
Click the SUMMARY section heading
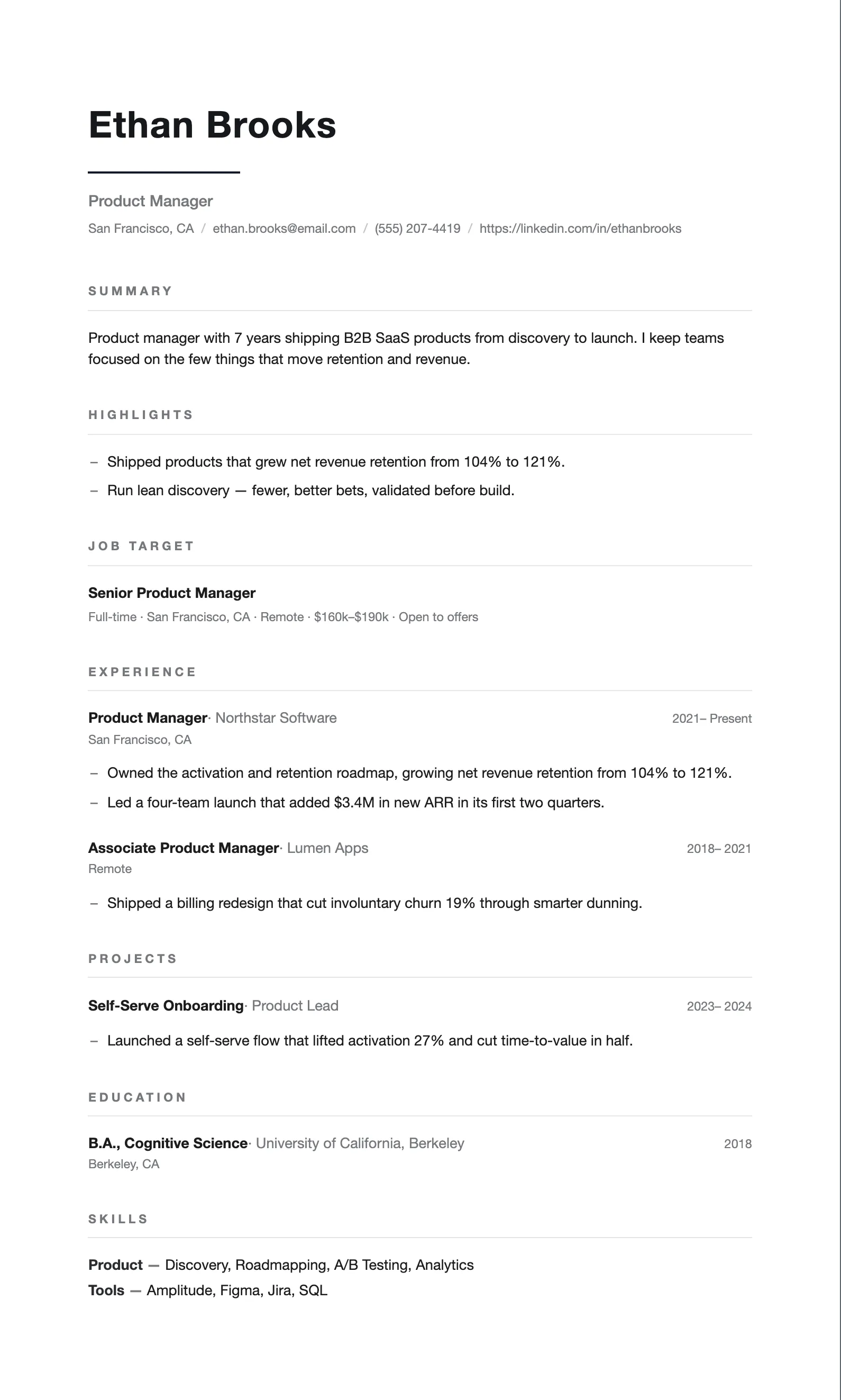click(x=130, y=291)
